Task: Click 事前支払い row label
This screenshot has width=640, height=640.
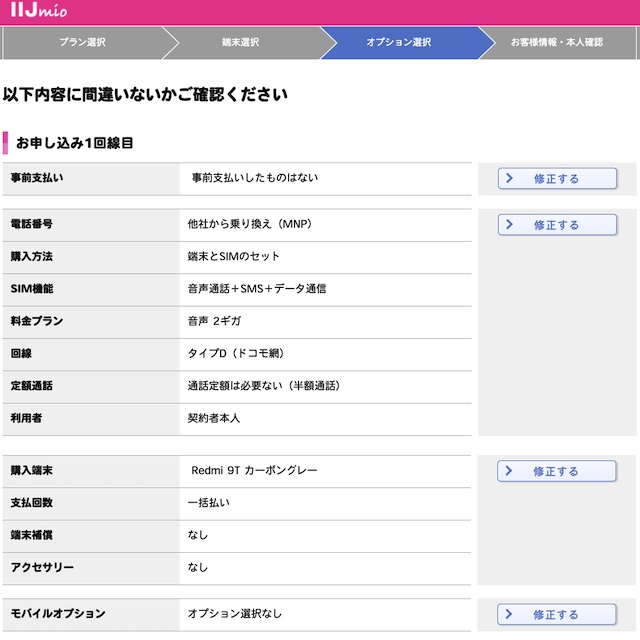Action: click(37, 178)
